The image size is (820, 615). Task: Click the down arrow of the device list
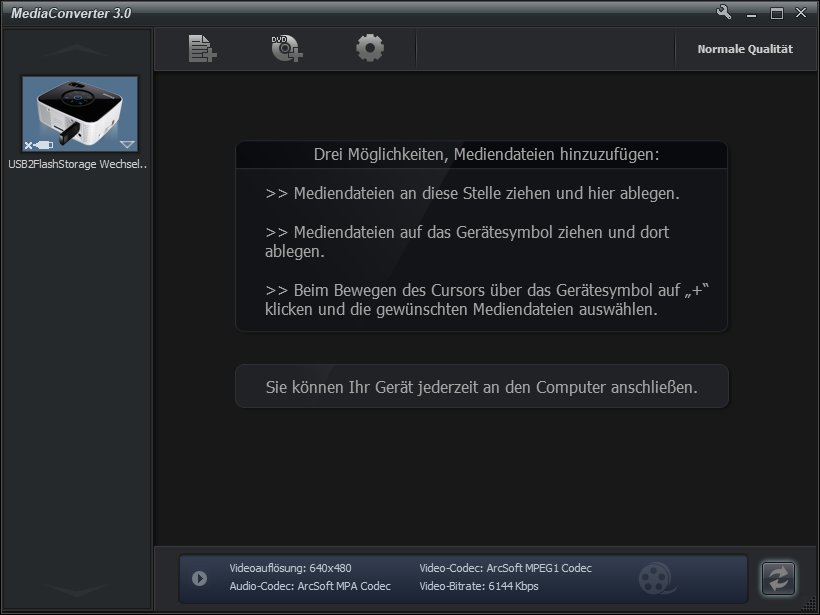point(77,590)
